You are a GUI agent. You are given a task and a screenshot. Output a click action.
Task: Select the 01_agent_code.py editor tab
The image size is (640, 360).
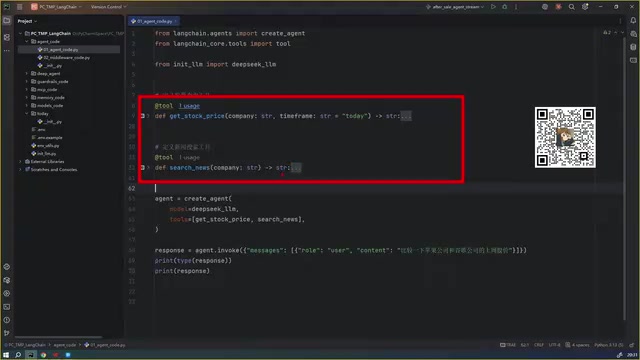coord(154,21)
